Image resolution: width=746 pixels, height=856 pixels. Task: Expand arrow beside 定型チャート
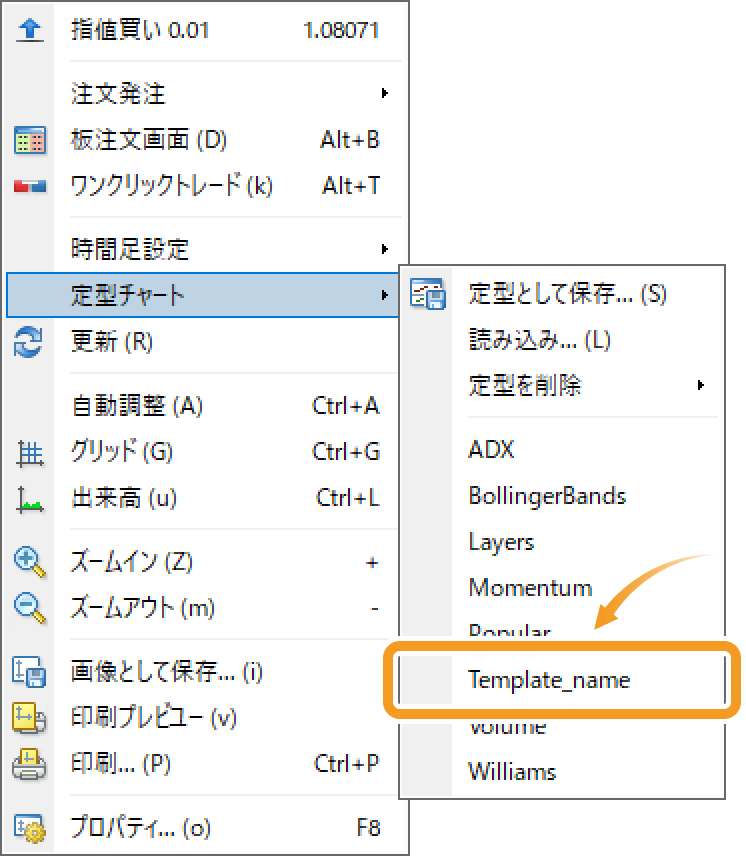[385, 295]
